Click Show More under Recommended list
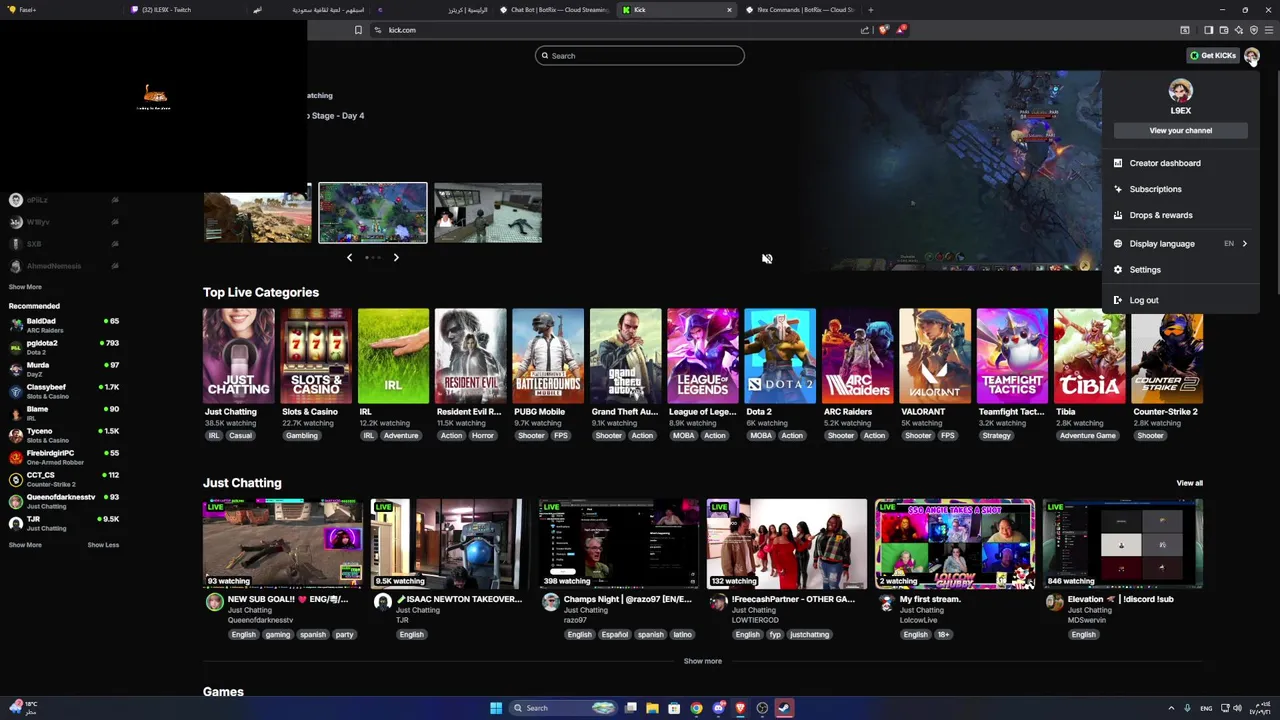The height and width of the screenshot is (720, 1280). tap(25, 545)
